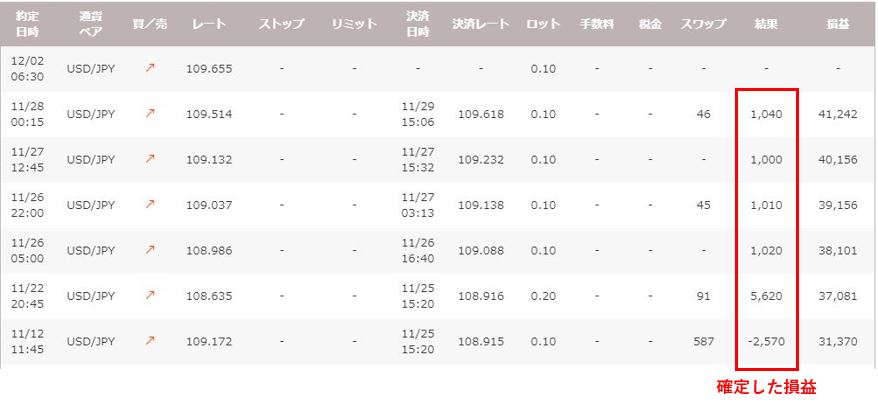Click the 41,242 profit total

click(x=838, y=114)
